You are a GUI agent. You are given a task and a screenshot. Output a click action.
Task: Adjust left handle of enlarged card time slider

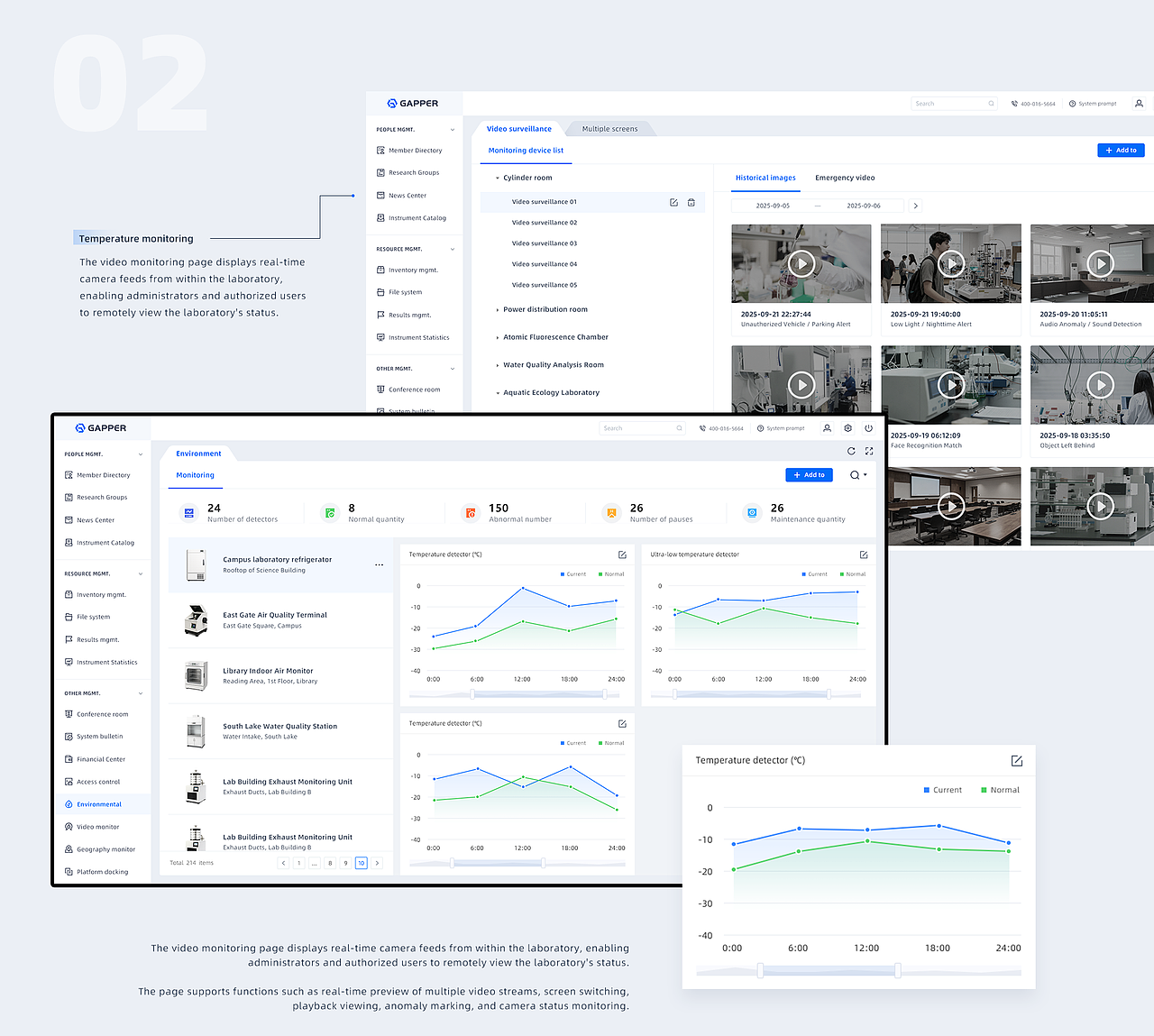pos(761,970)
